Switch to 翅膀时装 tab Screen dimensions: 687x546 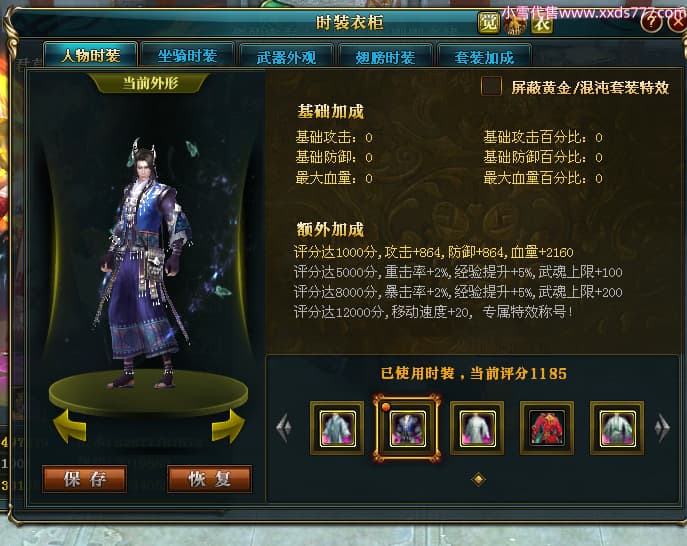coord(386,57)
